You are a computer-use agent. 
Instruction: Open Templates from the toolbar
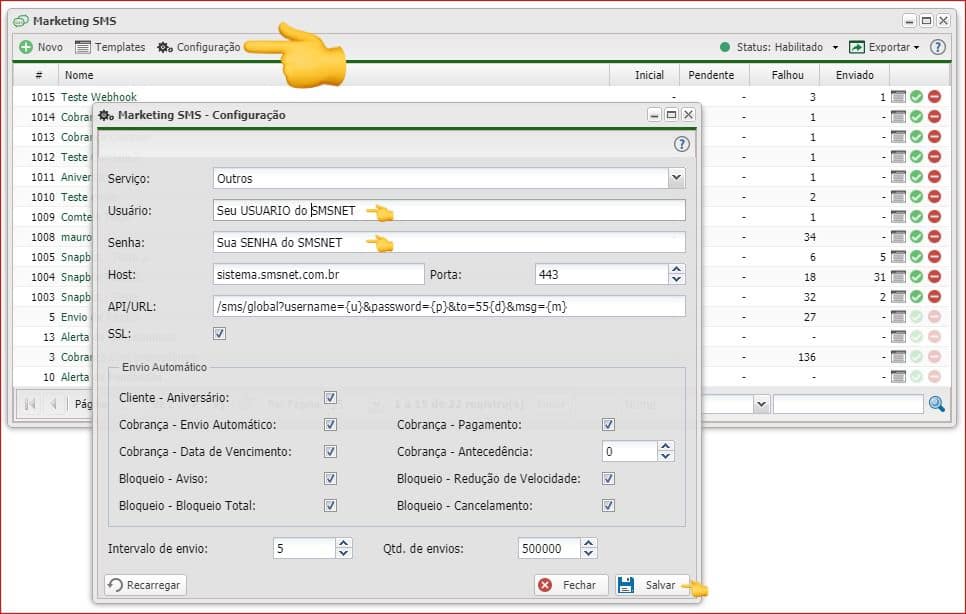coord(110,47)
